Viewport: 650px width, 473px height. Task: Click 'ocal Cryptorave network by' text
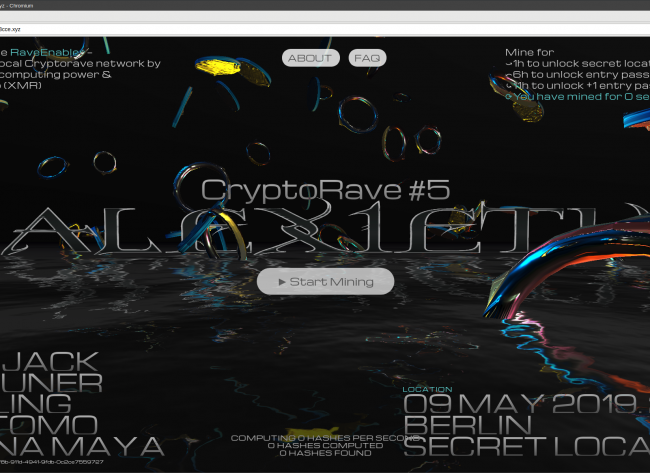[80, 63]
